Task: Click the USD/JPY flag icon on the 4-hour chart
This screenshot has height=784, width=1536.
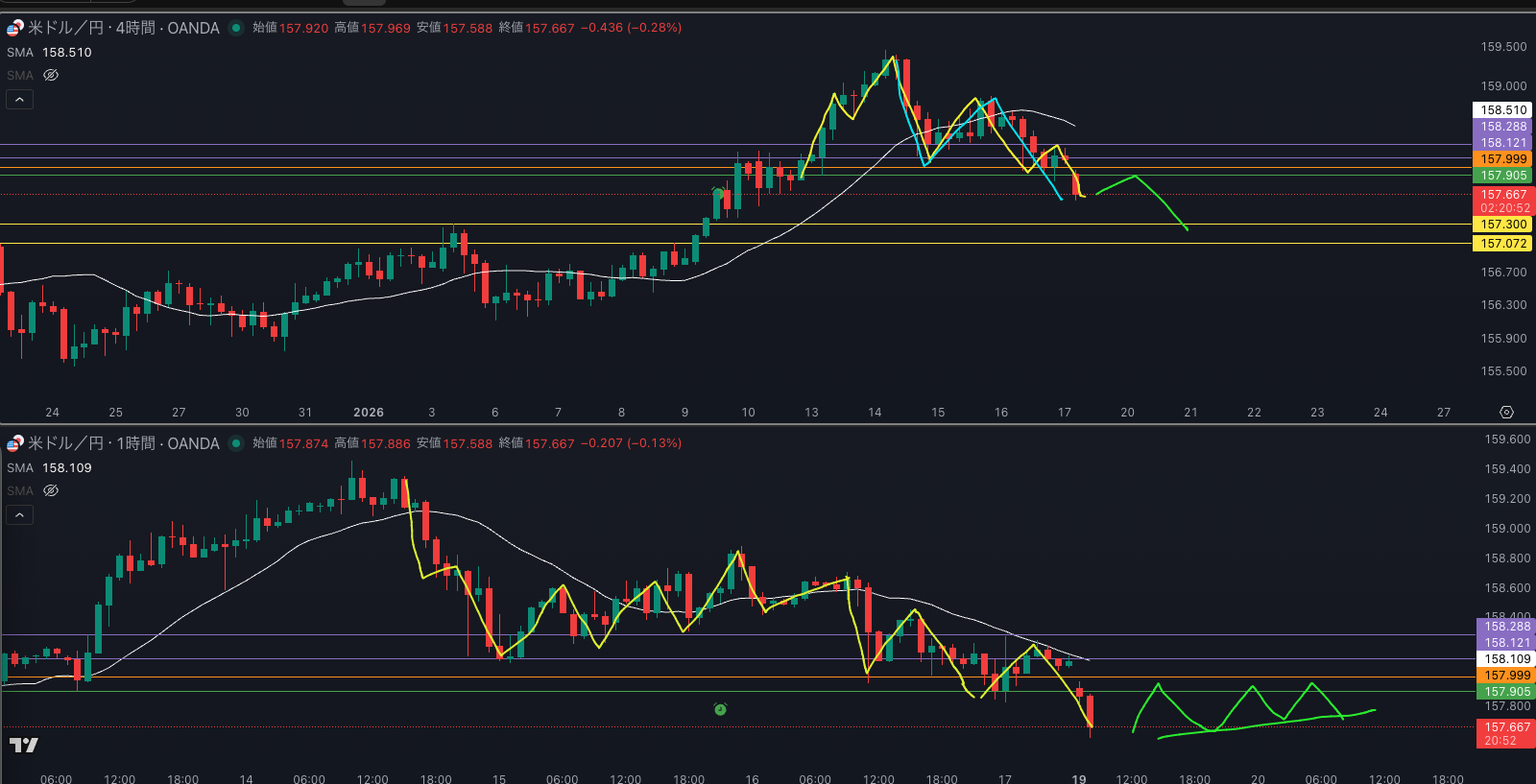Action: [15, 28]
